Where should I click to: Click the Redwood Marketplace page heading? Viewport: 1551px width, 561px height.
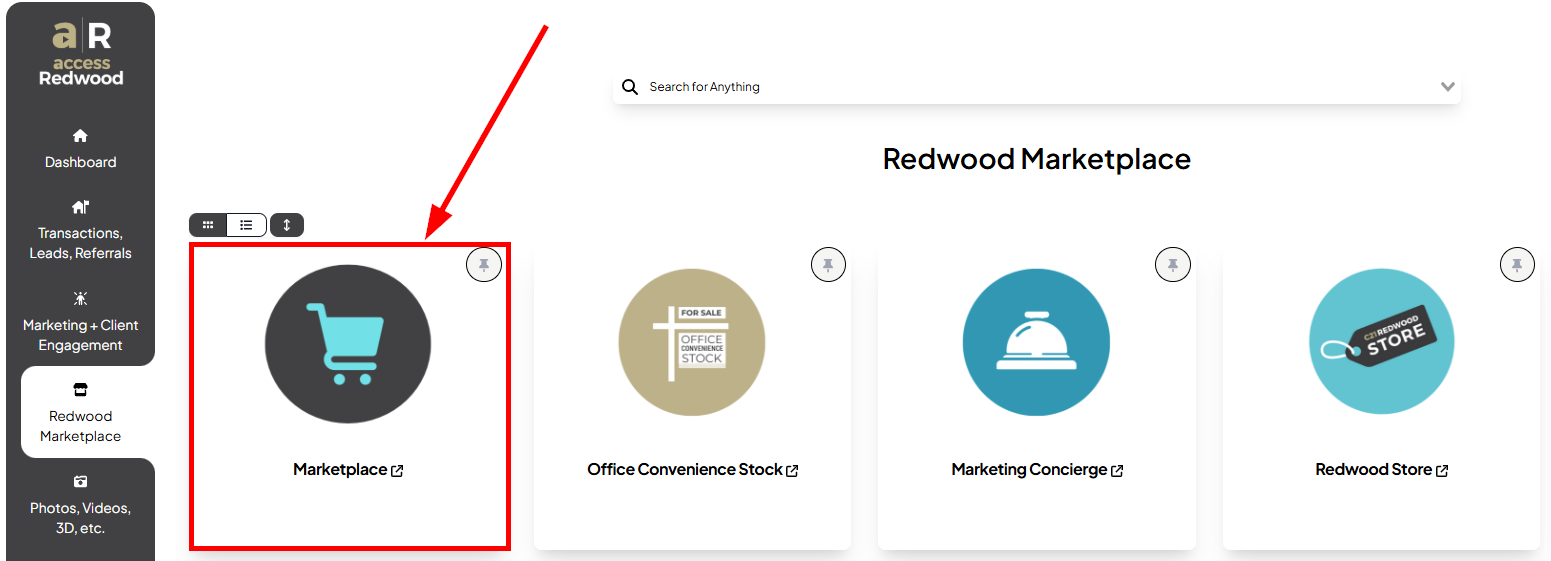1037,159
